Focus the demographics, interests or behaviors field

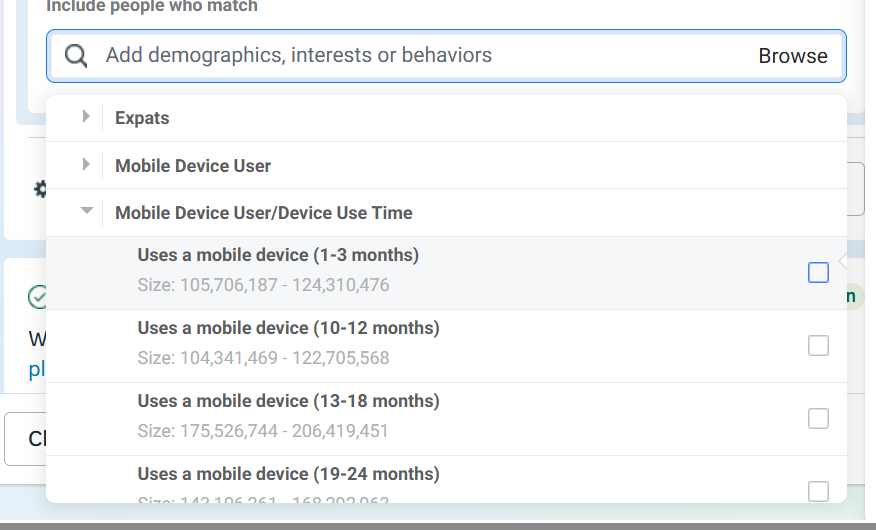pos(400,56)
